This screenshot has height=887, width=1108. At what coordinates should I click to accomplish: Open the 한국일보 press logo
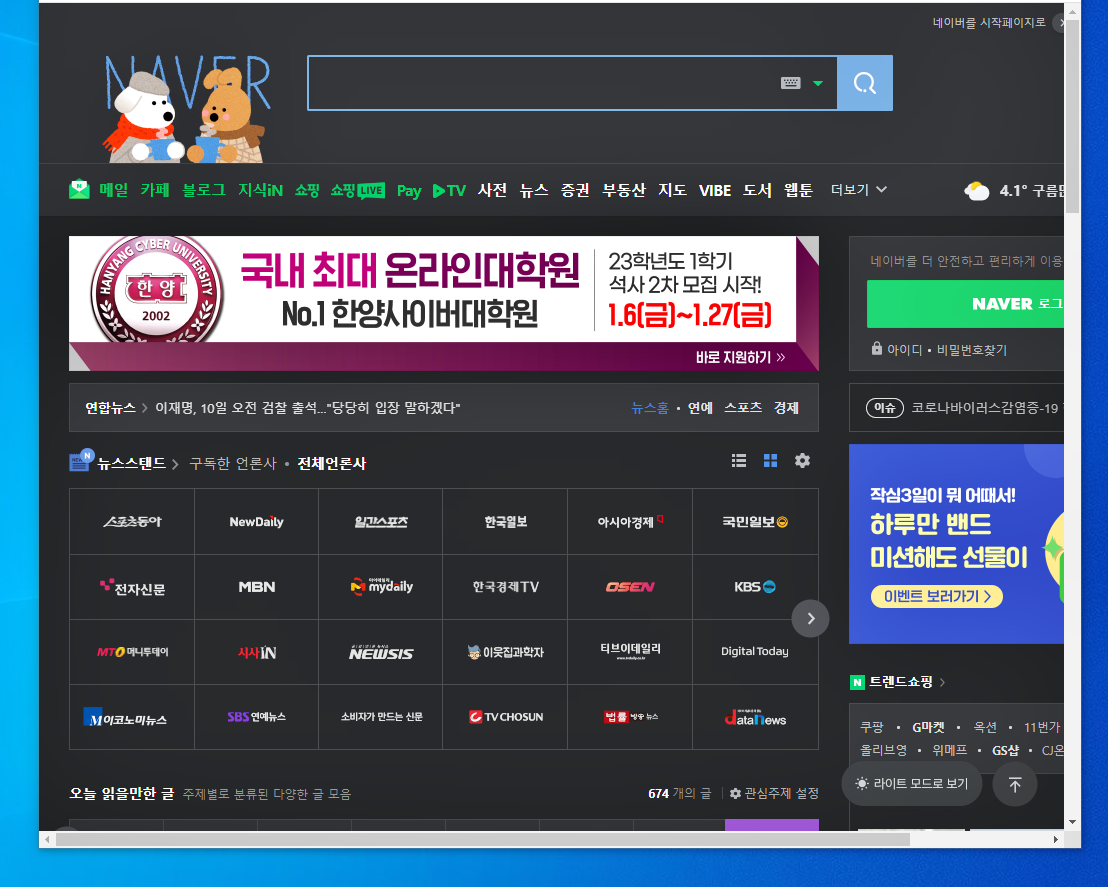(505, 522)
